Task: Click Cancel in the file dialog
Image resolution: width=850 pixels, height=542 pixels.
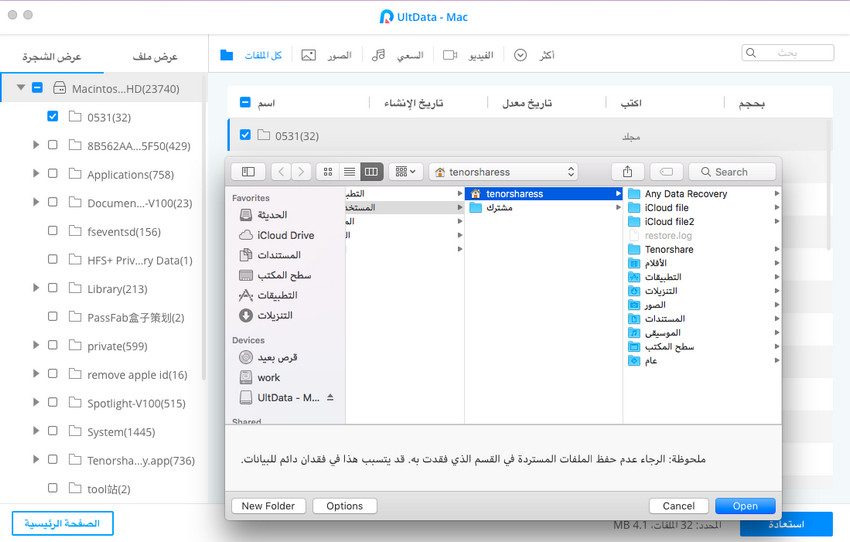Action: coord(679,506)
